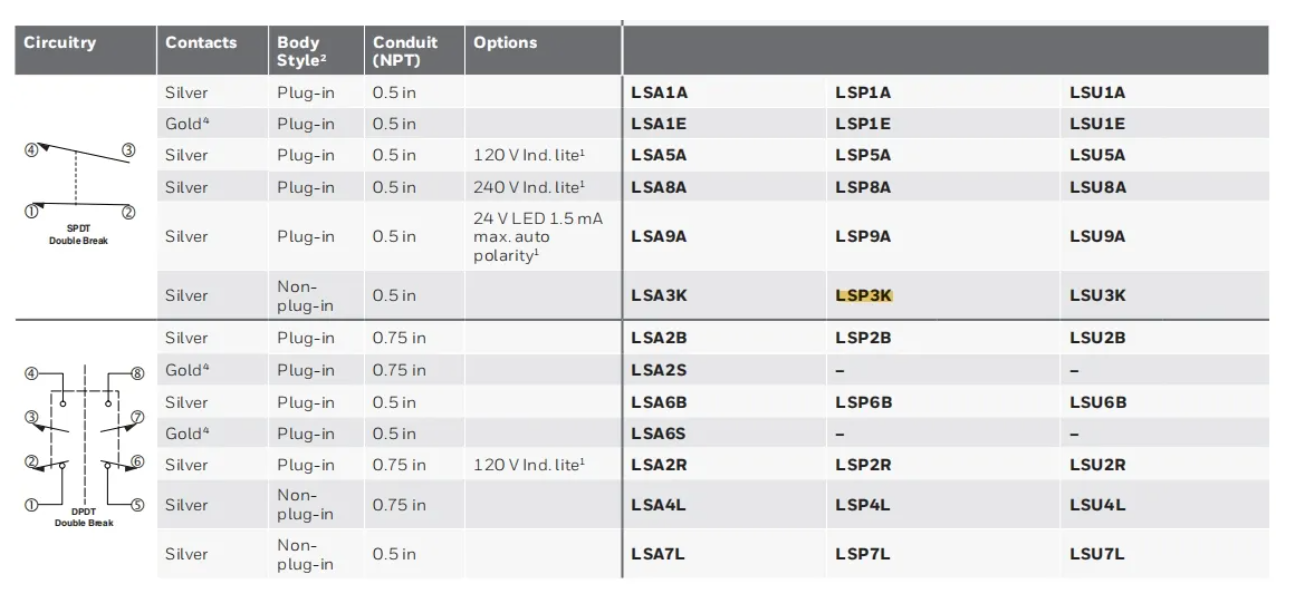Click the DPDT Double Break circuit diagram
Screen dimensions: 1290x589
(84, 439)
